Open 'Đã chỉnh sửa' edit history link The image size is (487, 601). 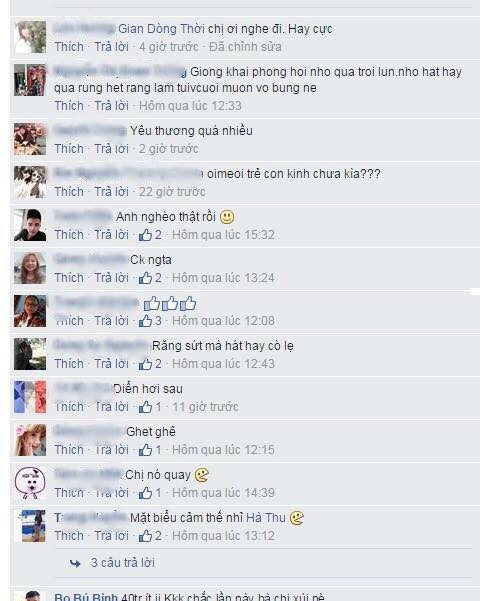point(245,46)
